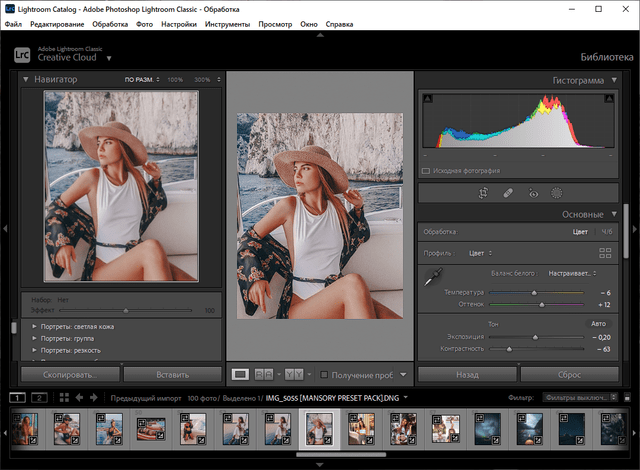The width and height of the screenshot is (640, 470).
Task: Check the original photo checkbox under histogram
Action: tap(427, 171)
